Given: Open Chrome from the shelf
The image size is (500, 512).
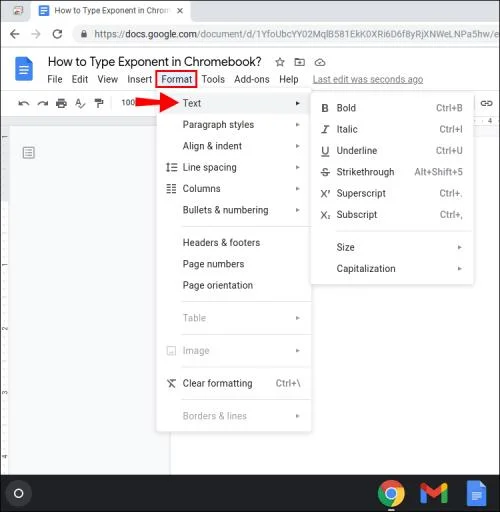Looking at the screenshot, I should tap(391, 493).
